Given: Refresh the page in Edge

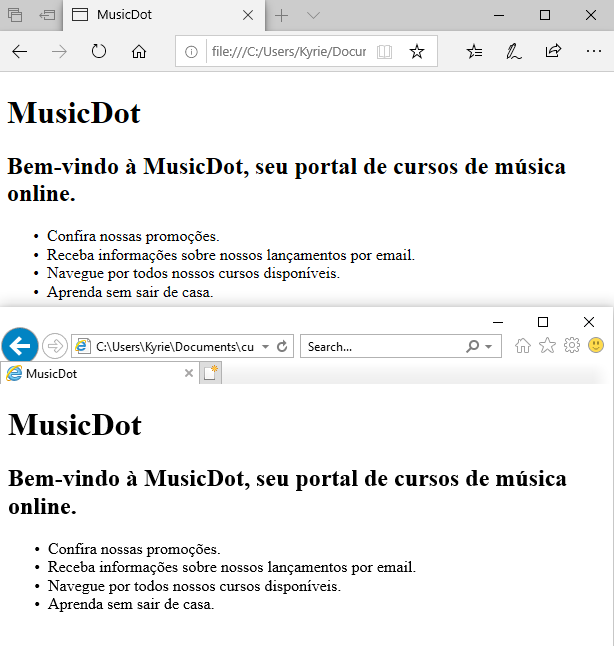Looking at the screenshot, I should (99, 51).
